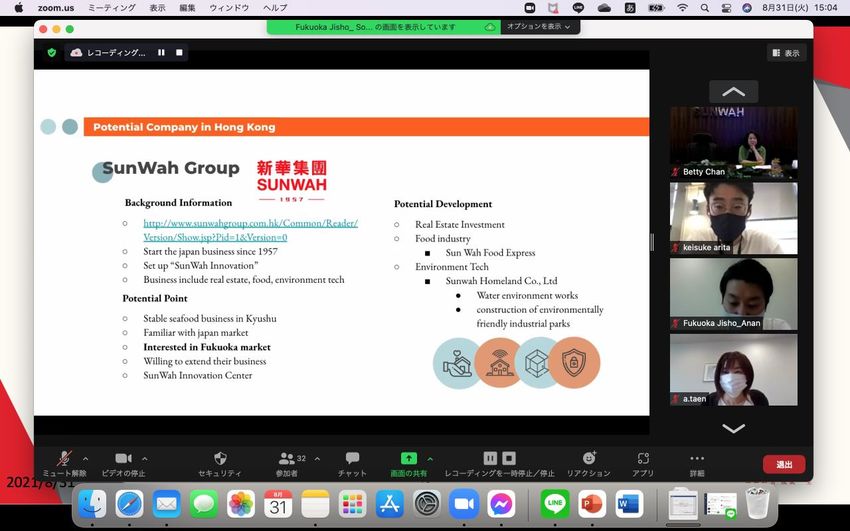Click the cloud recording indicator icon
The width and height of the screenshot is (850, 531).
coord(76,53)
